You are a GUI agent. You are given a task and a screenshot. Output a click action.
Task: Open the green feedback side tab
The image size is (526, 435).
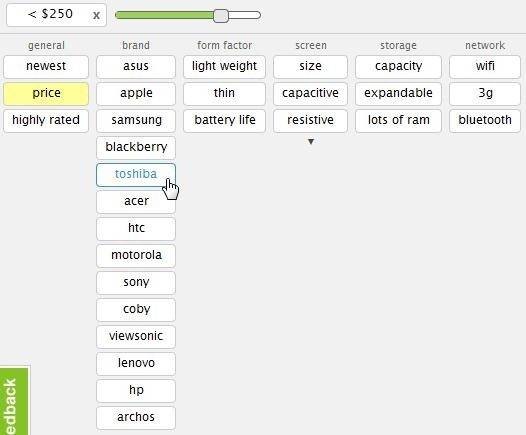14,401
